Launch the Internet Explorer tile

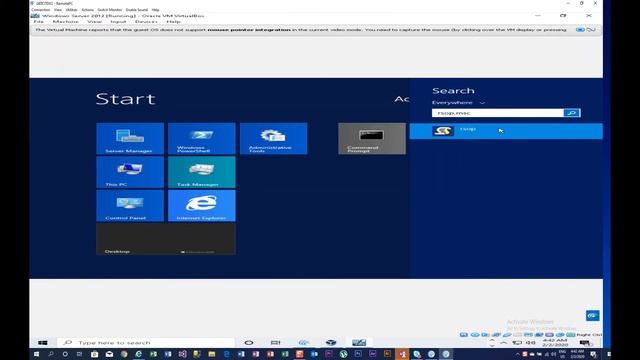point(202,206)
